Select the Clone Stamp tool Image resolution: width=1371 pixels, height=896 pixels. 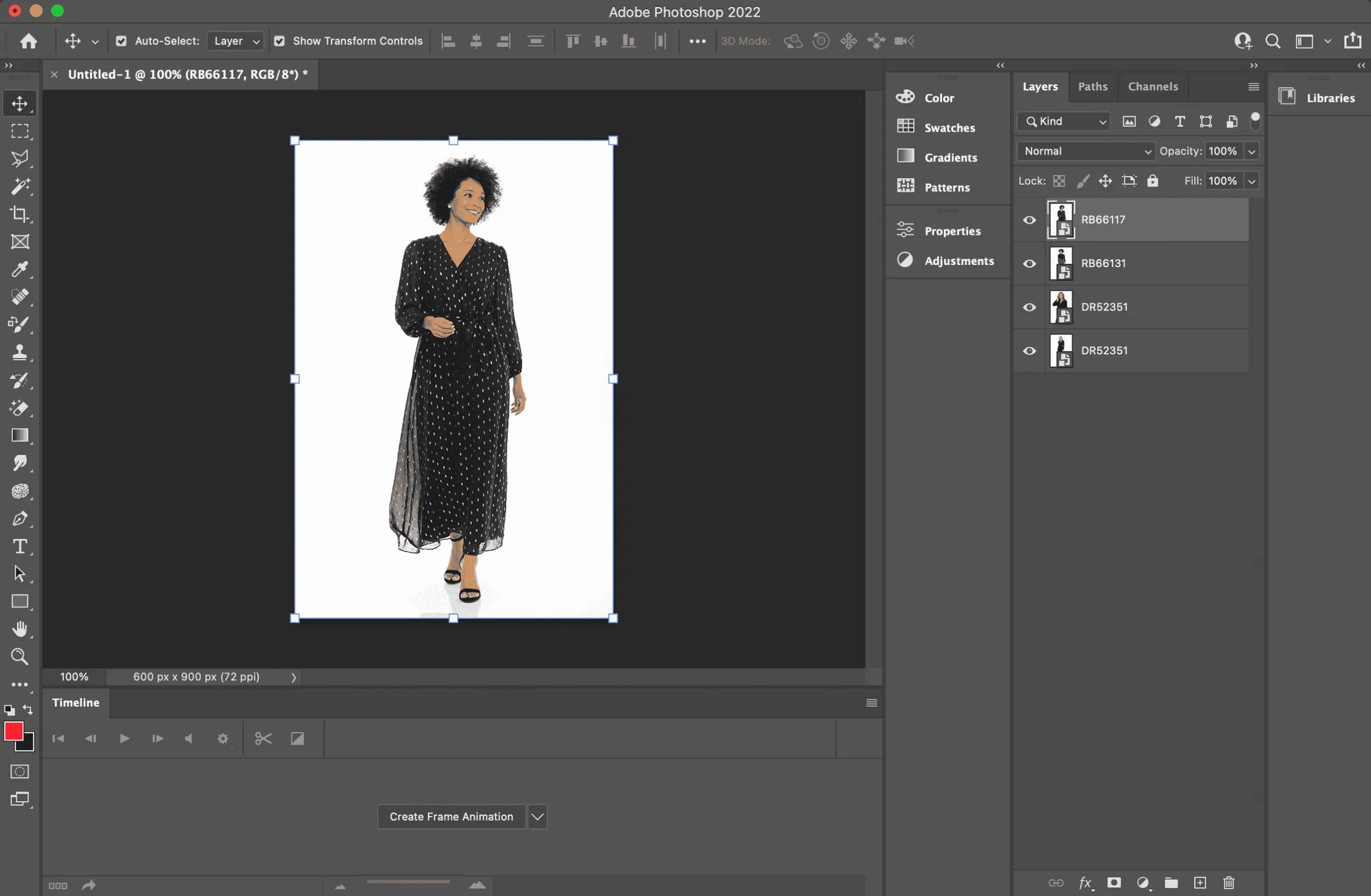point(19,352)
